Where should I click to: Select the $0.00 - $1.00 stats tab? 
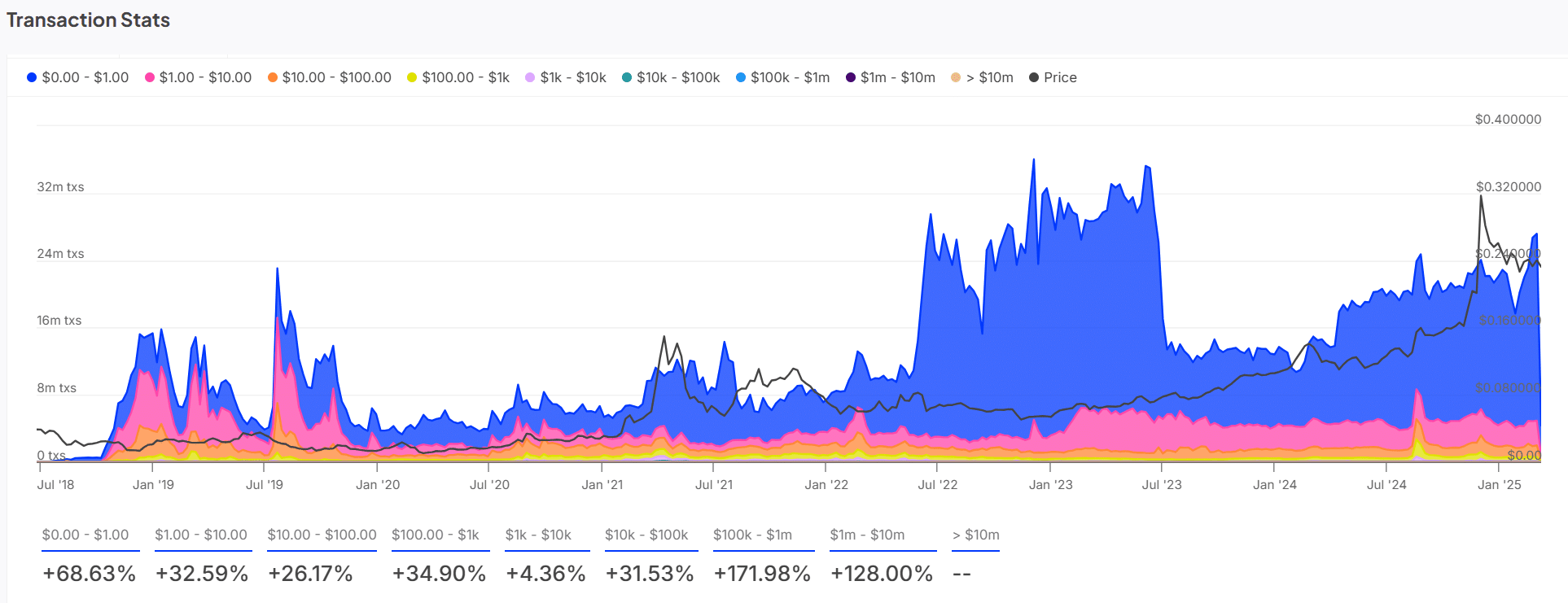[x=85, y=535]
